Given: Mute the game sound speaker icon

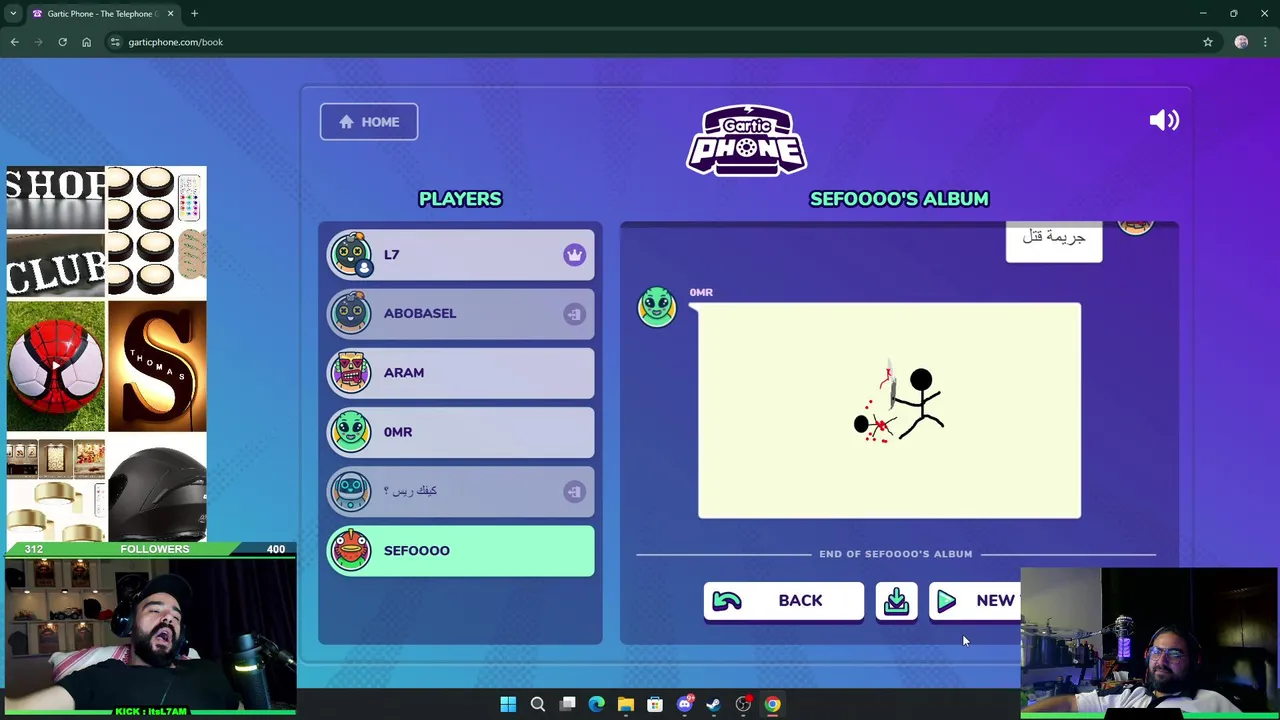Looking at the screenshot, I should point(1164,121).
